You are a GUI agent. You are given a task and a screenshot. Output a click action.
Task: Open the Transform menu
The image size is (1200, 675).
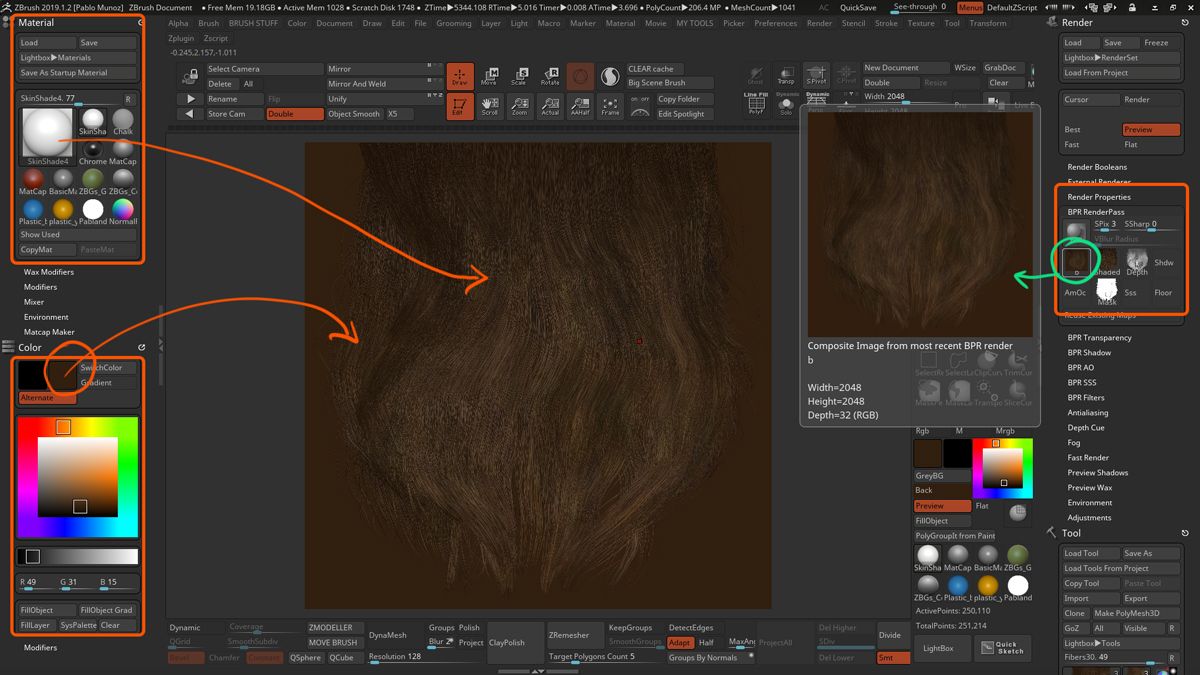click(x=988, y=23)
